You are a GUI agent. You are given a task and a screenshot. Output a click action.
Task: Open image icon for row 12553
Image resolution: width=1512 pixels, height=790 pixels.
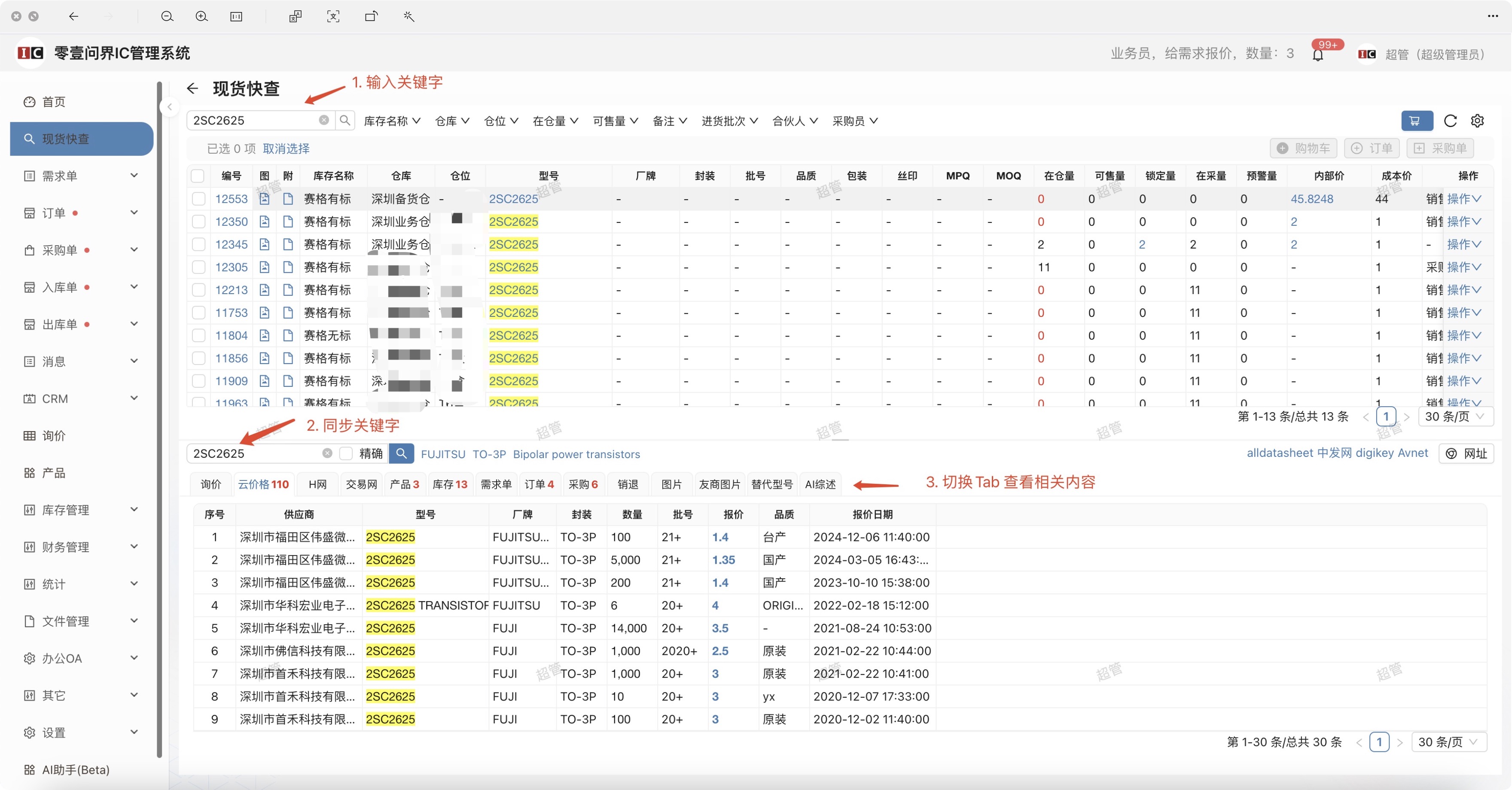point(265,199)
